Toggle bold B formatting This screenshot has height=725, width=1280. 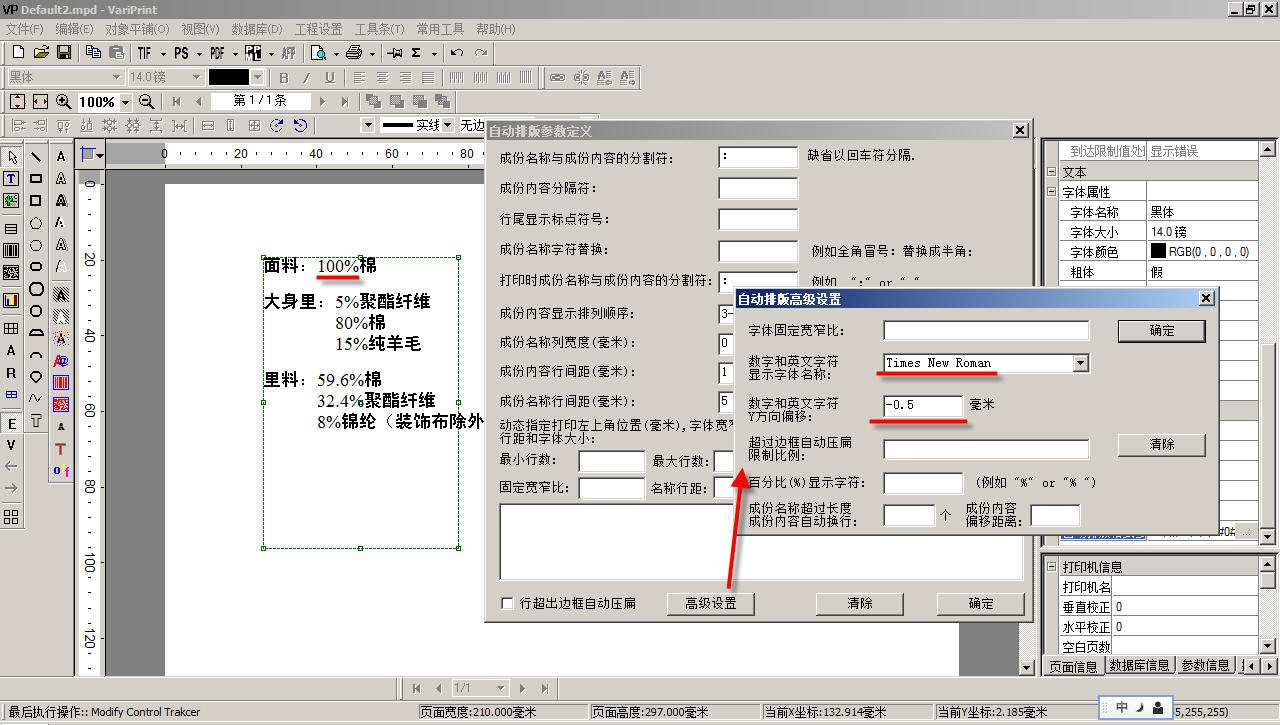[x=284, y=77]
